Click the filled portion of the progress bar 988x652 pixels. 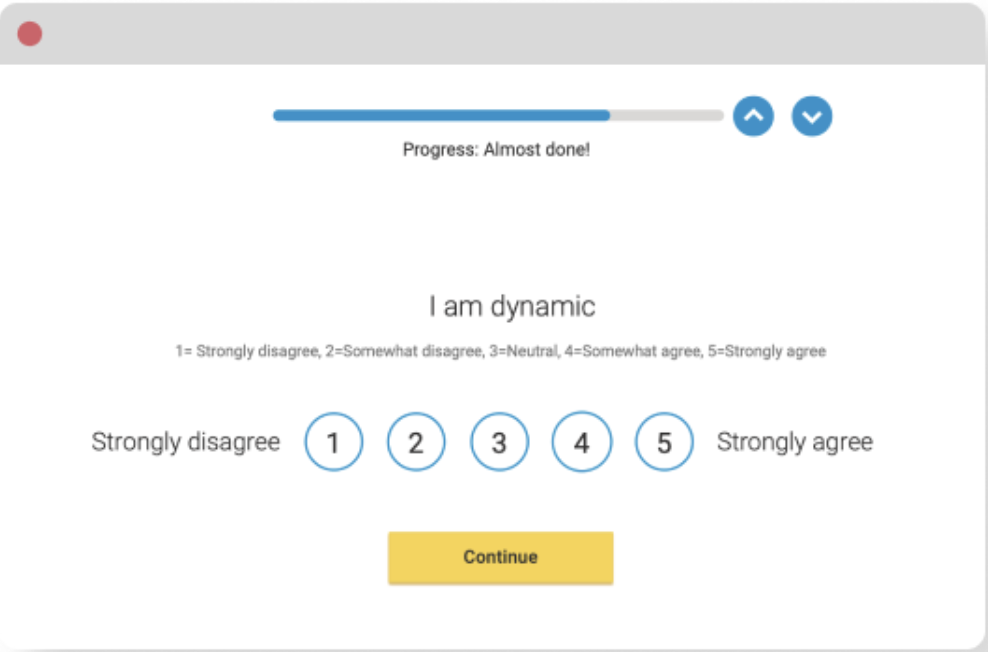tap(440, 115)
